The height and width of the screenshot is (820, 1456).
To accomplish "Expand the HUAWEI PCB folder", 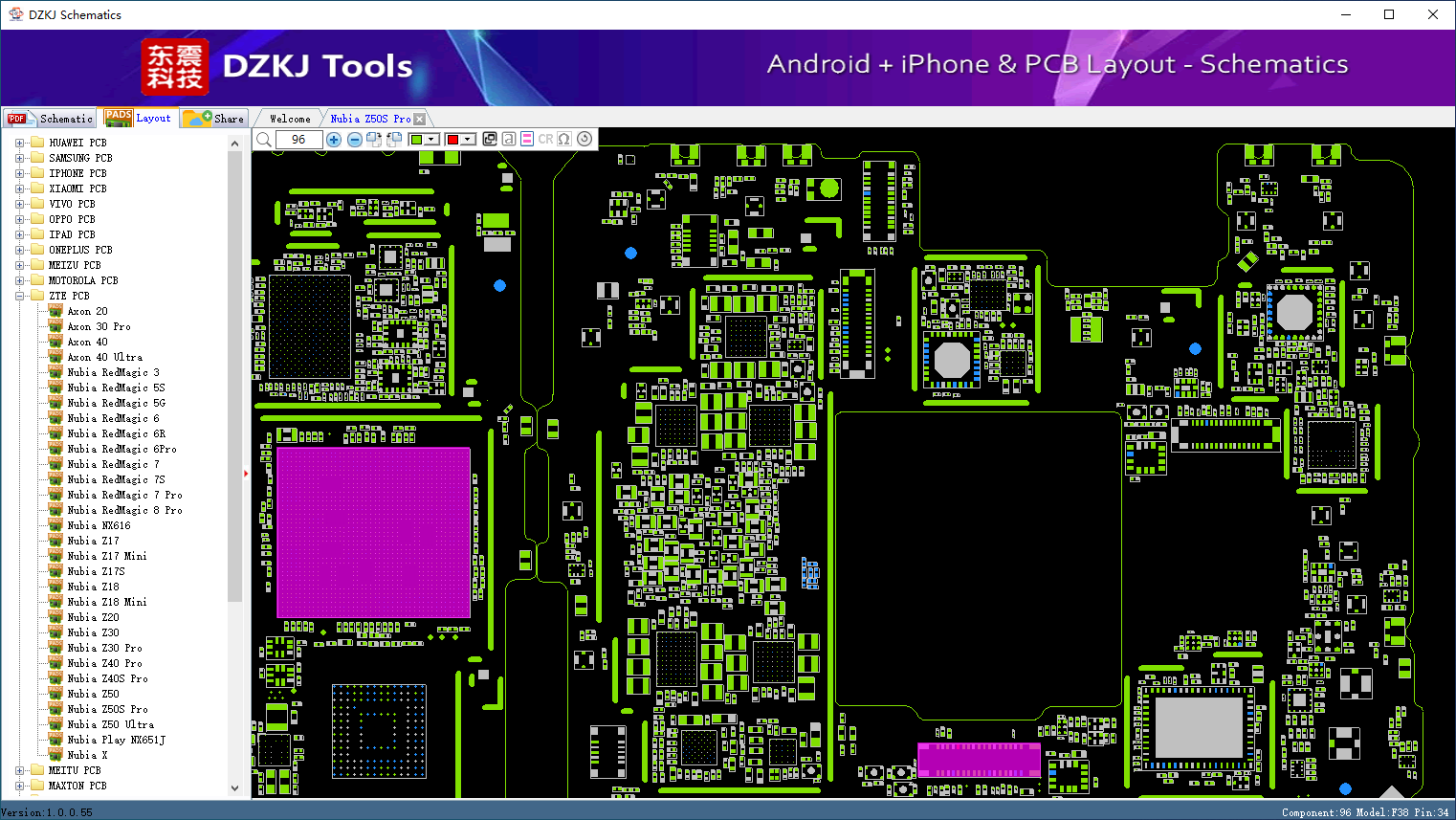I will point(20,143).
